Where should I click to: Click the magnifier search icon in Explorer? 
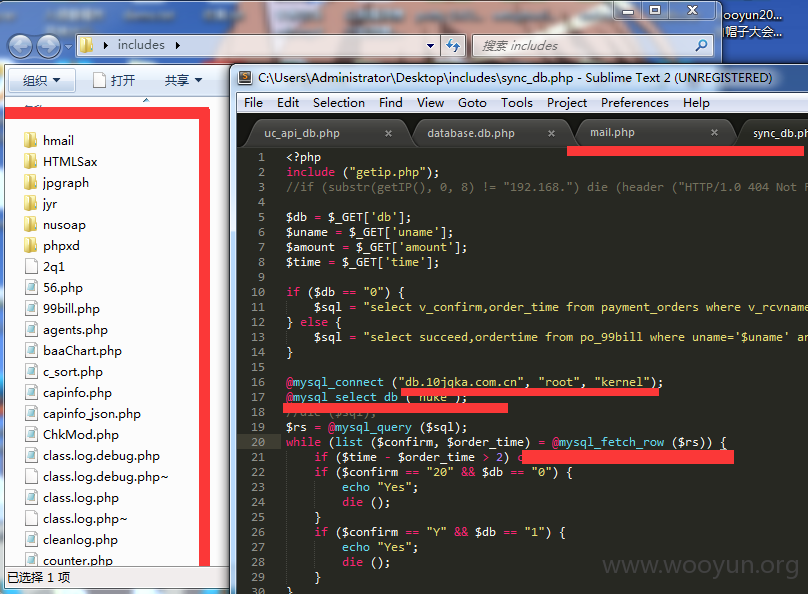tap(701, 45)
